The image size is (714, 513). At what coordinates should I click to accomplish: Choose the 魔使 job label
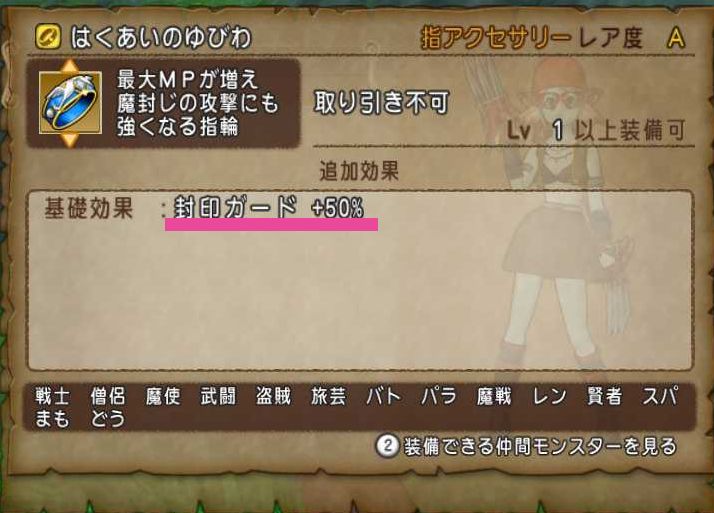(x=163, y=396)
